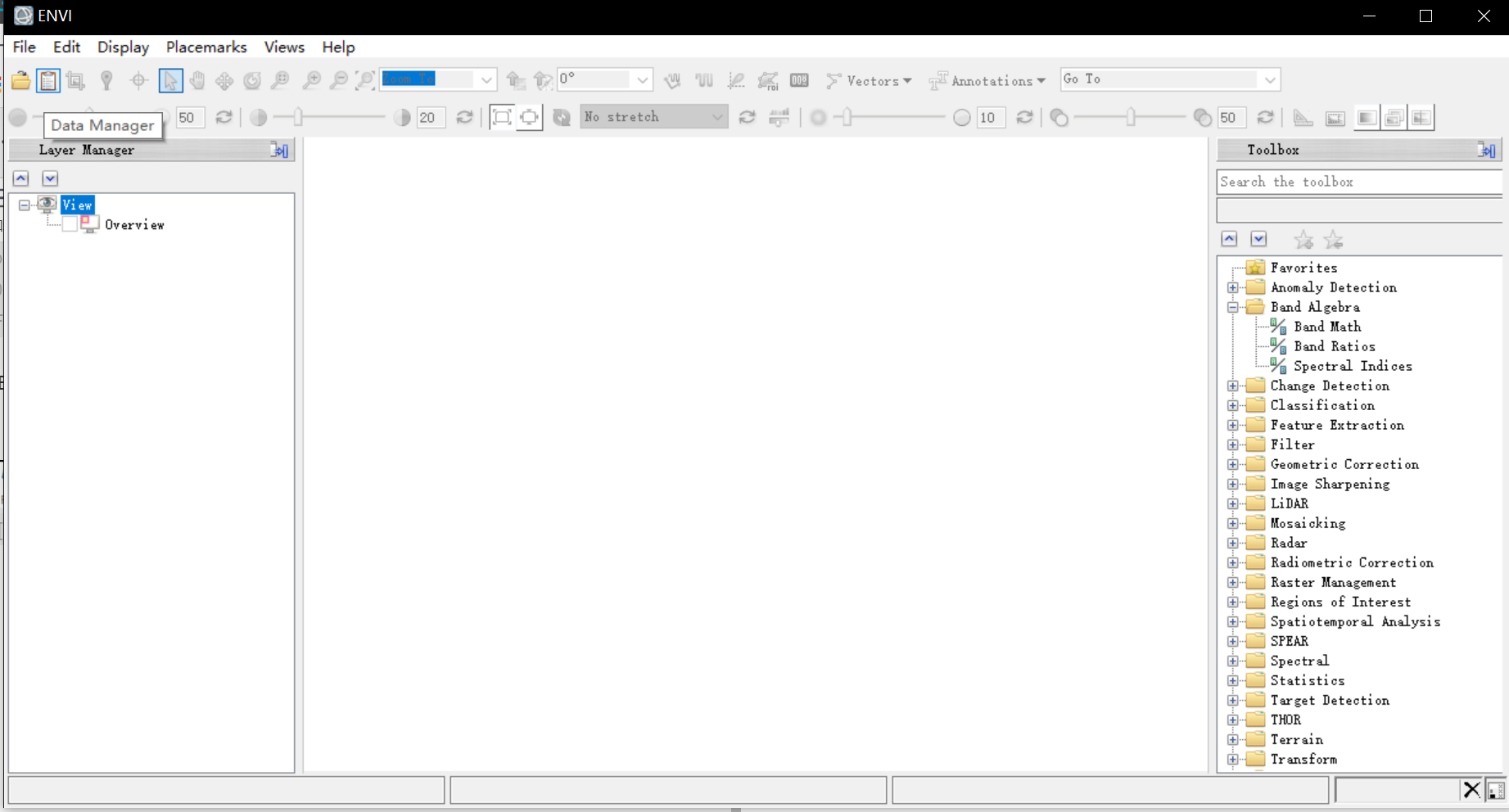Screen dimensions: 1509x812
Task: Expand the Radiometric Correction folder
Action: pyautogui.click(x=1233, y=562)
